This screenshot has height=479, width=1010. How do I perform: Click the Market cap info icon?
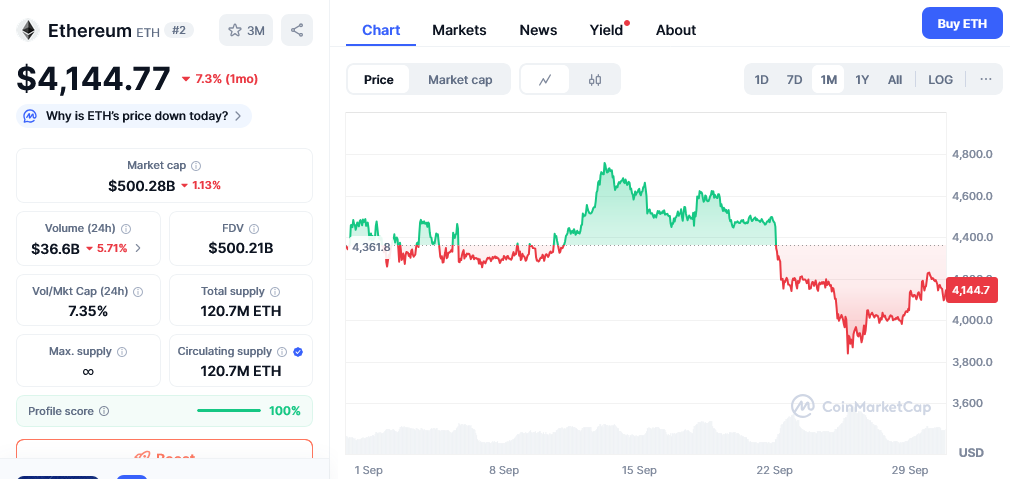196,166
